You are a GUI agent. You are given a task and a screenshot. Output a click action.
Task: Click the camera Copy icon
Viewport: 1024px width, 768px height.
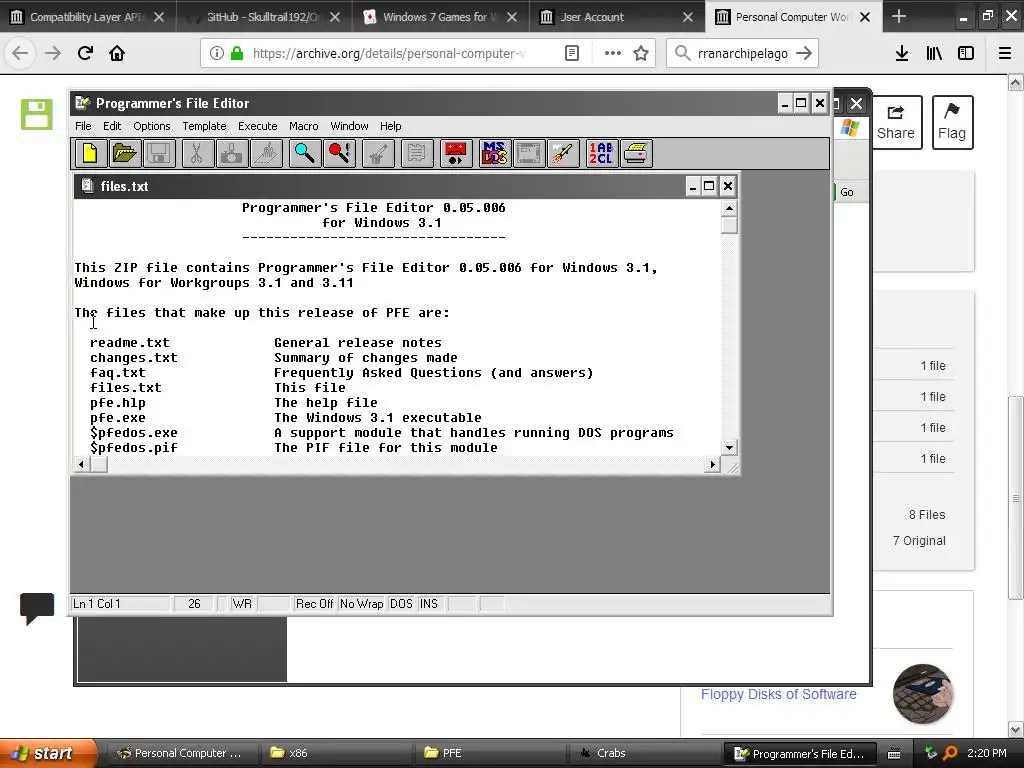click(231, 153)
